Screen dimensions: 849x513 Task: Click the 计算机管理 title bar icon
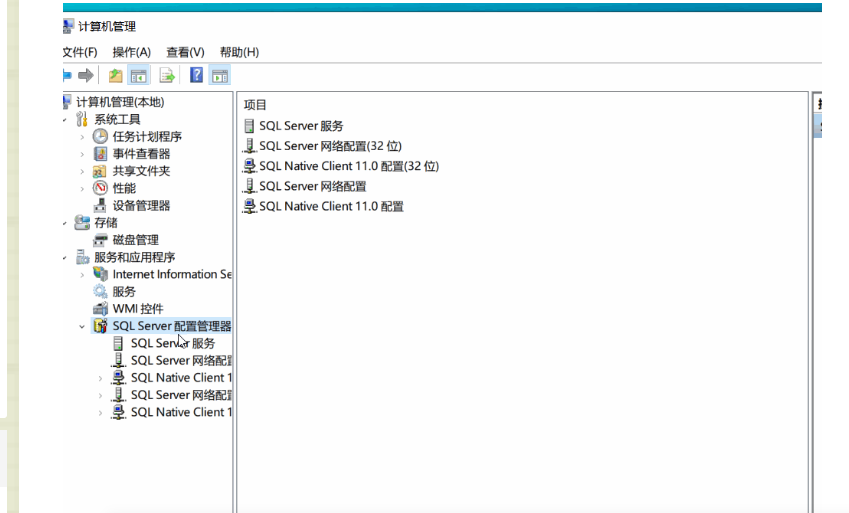pos(68,26)
